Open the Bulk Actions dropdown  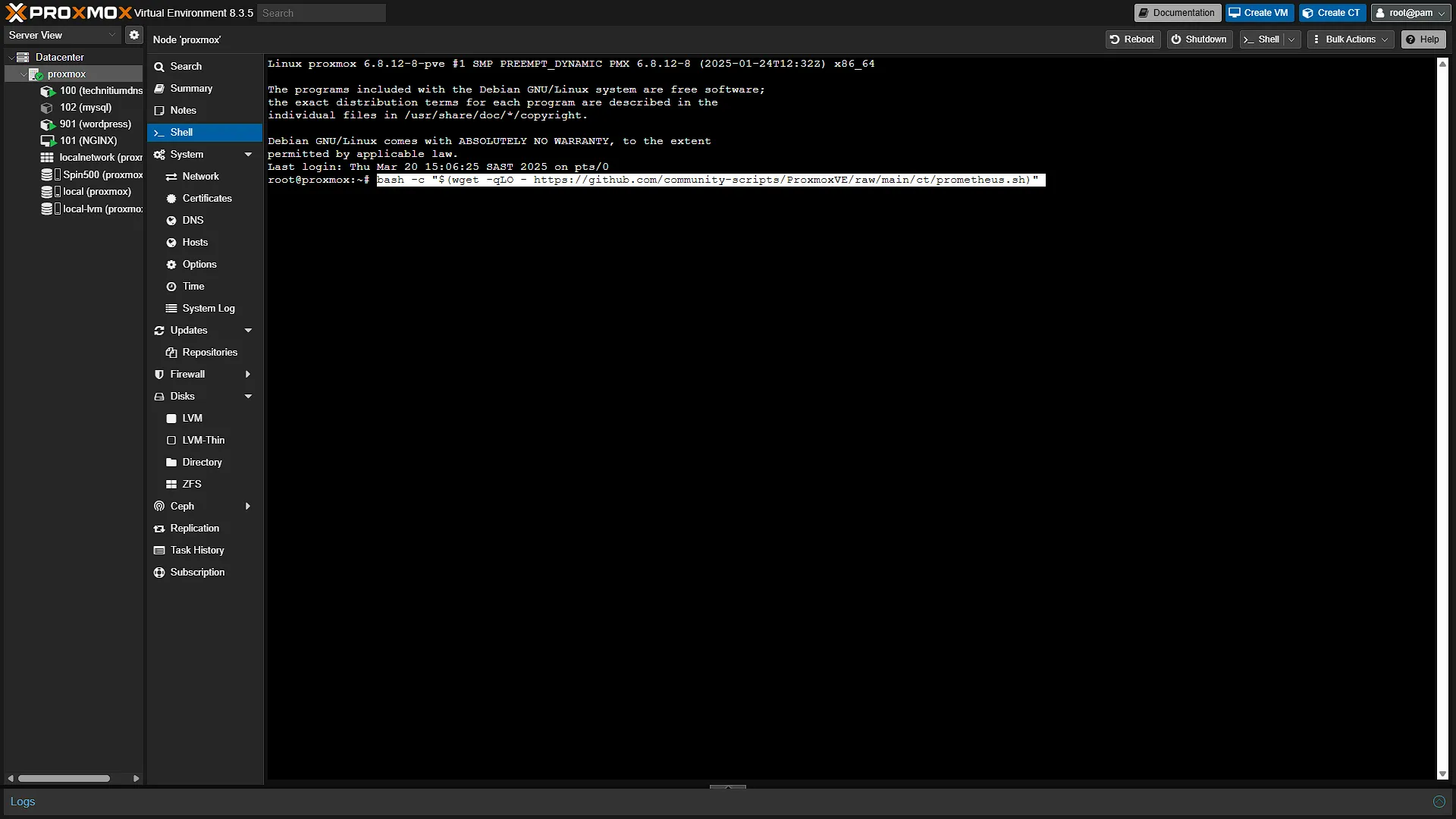point(1351,39)
